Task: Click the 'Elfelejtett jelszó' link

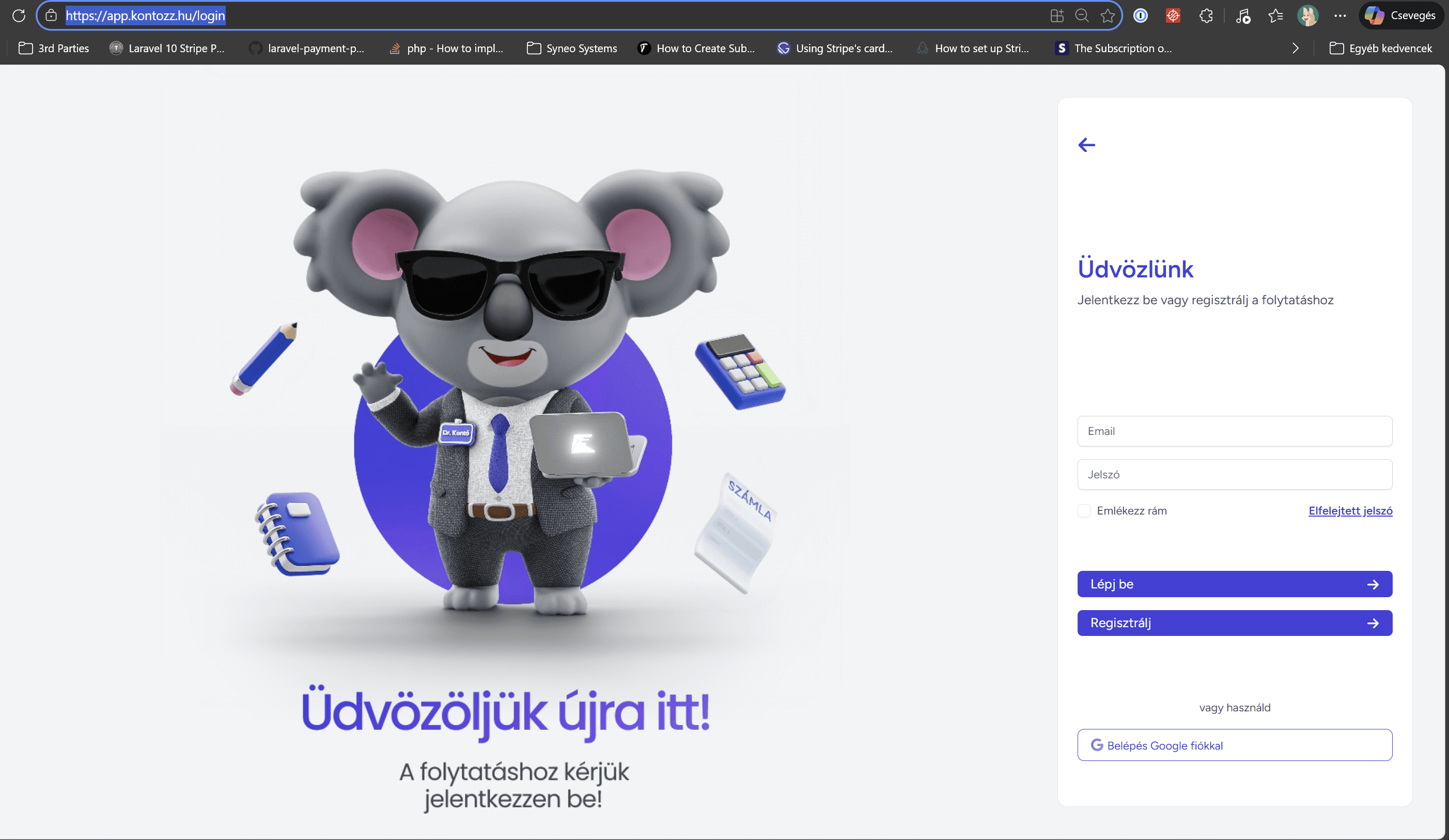Action: click(1350, 510)
